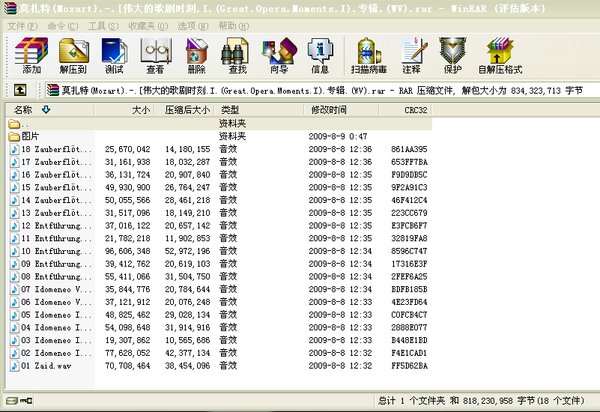Click the folder icon of 图片
The image size is (600, 412).
(14, 136)
